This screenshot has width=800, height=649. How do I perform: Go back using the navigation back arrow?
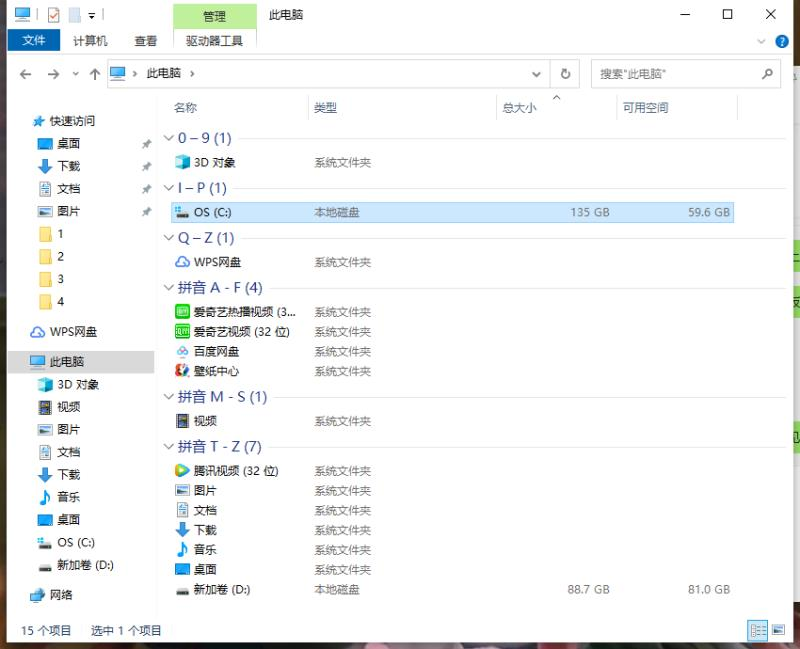tap(26, 73)
